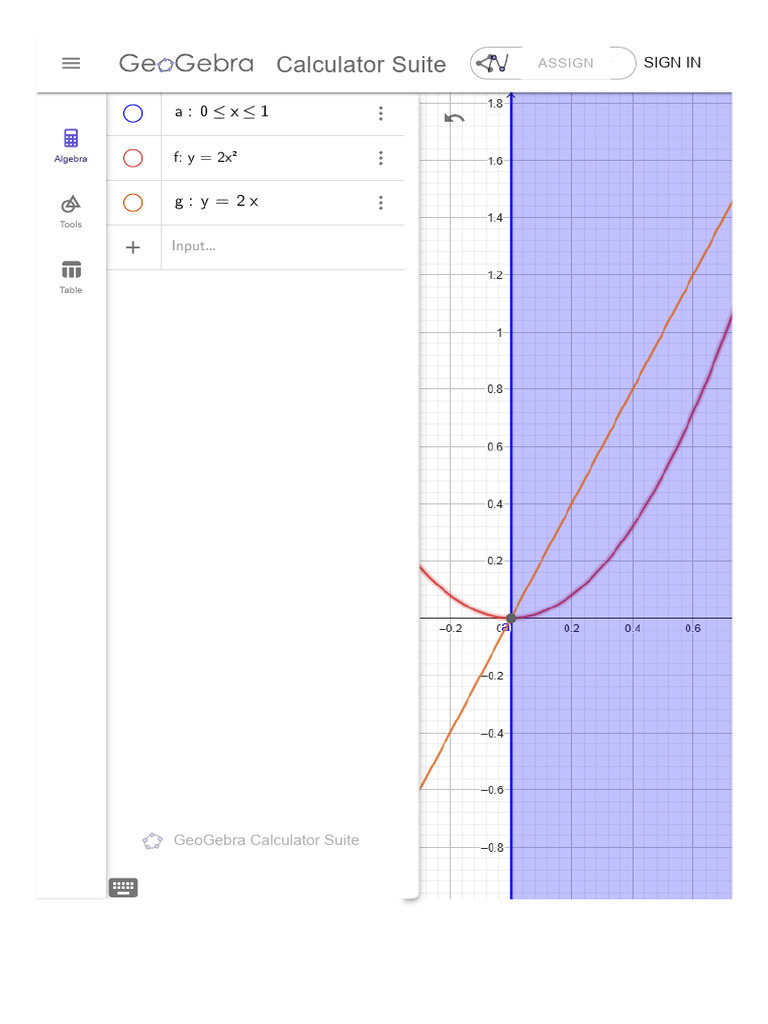Click the Input field
This screenshot has width=768, height=1024.
282,247
